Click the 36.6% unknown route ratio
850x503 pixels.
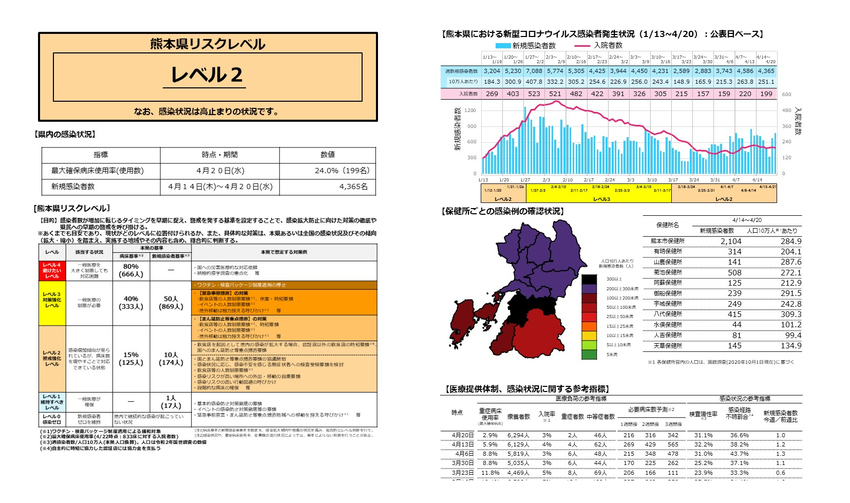(739, 435)
